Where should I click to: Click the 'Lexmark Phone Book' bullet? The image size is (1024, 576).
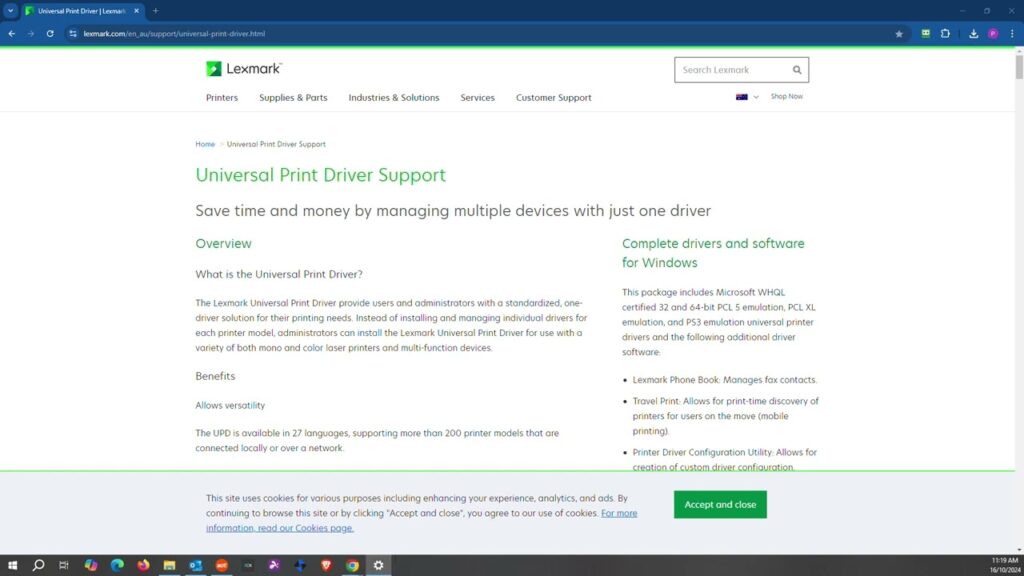pyautogui.click(x=725, y=380)
